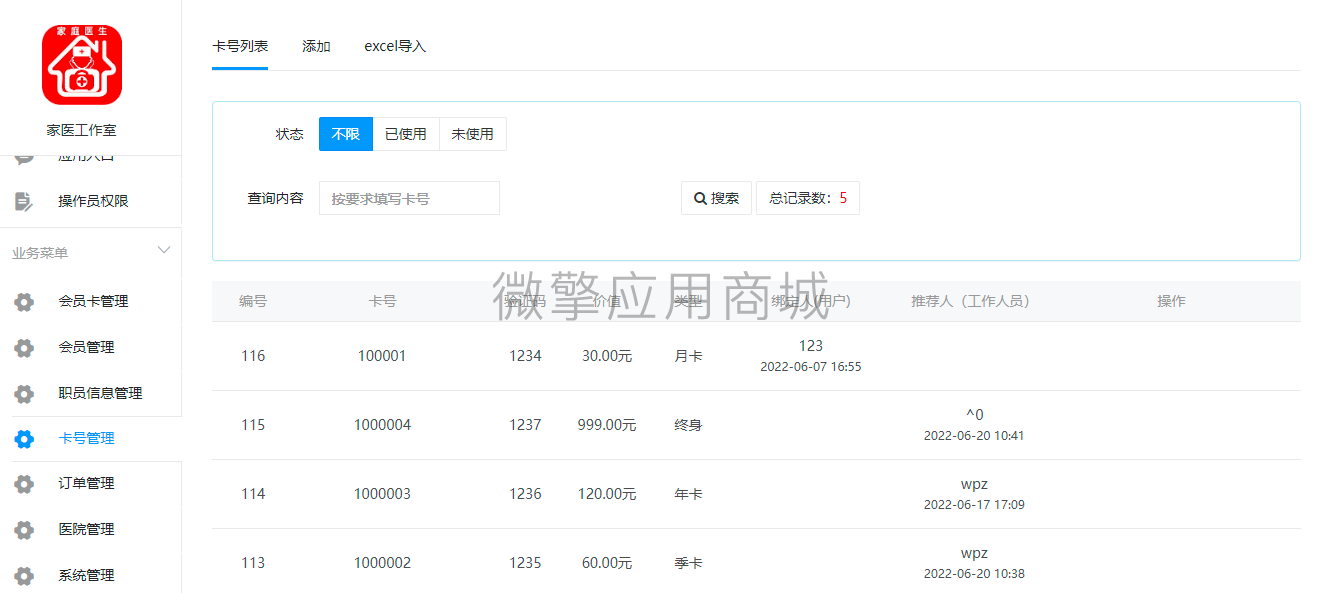Click the gear icon beside 会员卡管理
This screenshot has width=1320, height=593.
pos(24,302)
